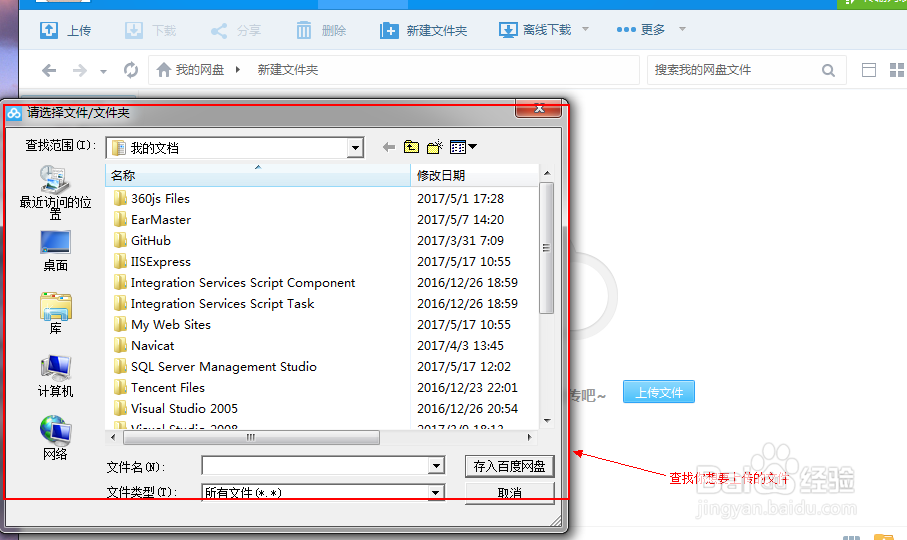Refresh the netdisk file list
Image resolution: width=907 pixels, height=540 pixels.
(x=131, y=70)
